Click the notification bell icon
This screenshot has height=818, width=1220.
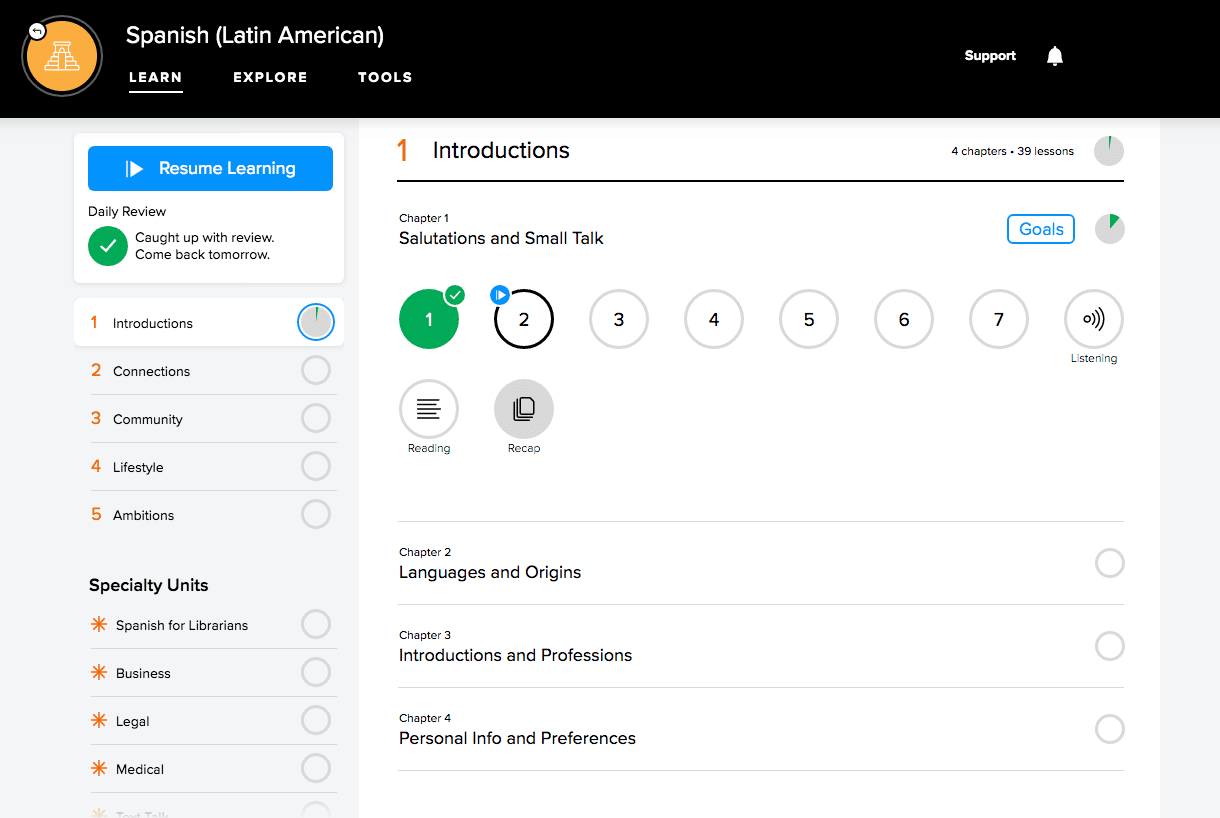tap(1054, 56)
